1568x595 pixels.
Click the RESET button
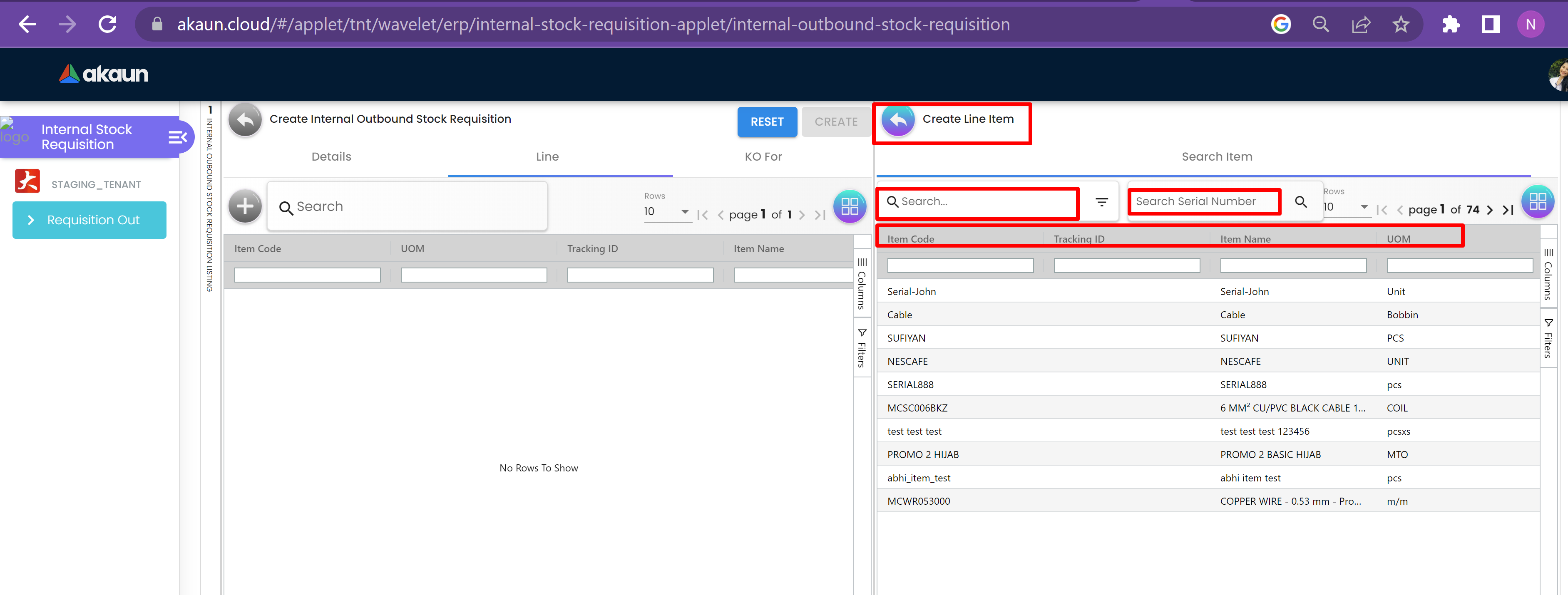point(766,121)
